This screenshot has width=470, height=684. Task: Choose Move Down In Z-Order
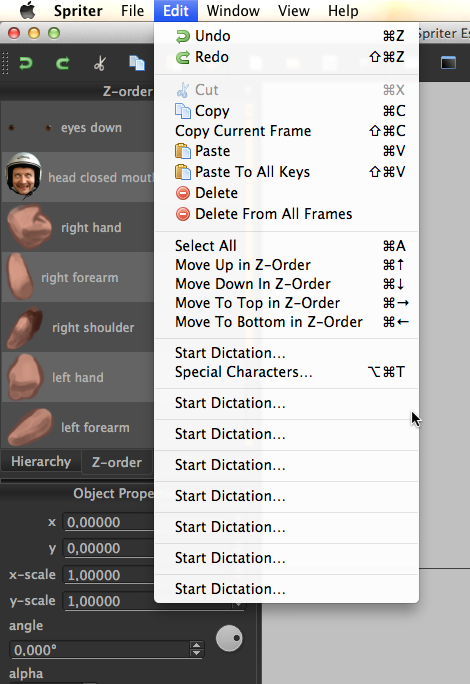click(286, 284)
